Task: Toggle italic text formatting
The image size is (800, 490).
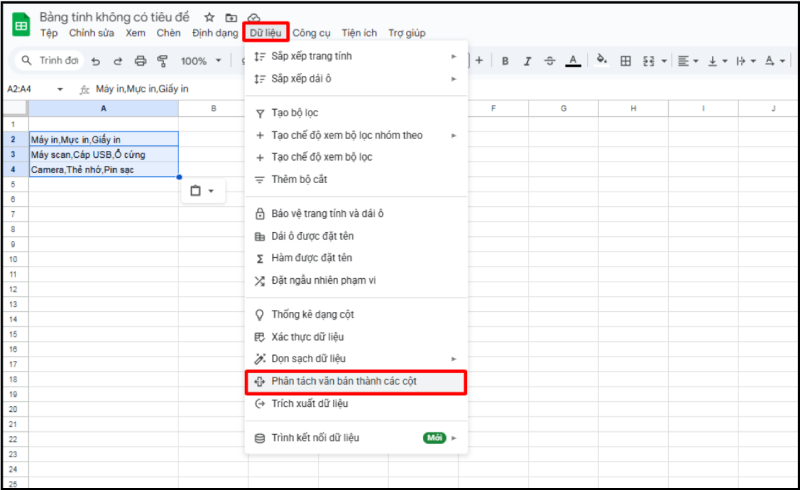Action: coord(527,61)
